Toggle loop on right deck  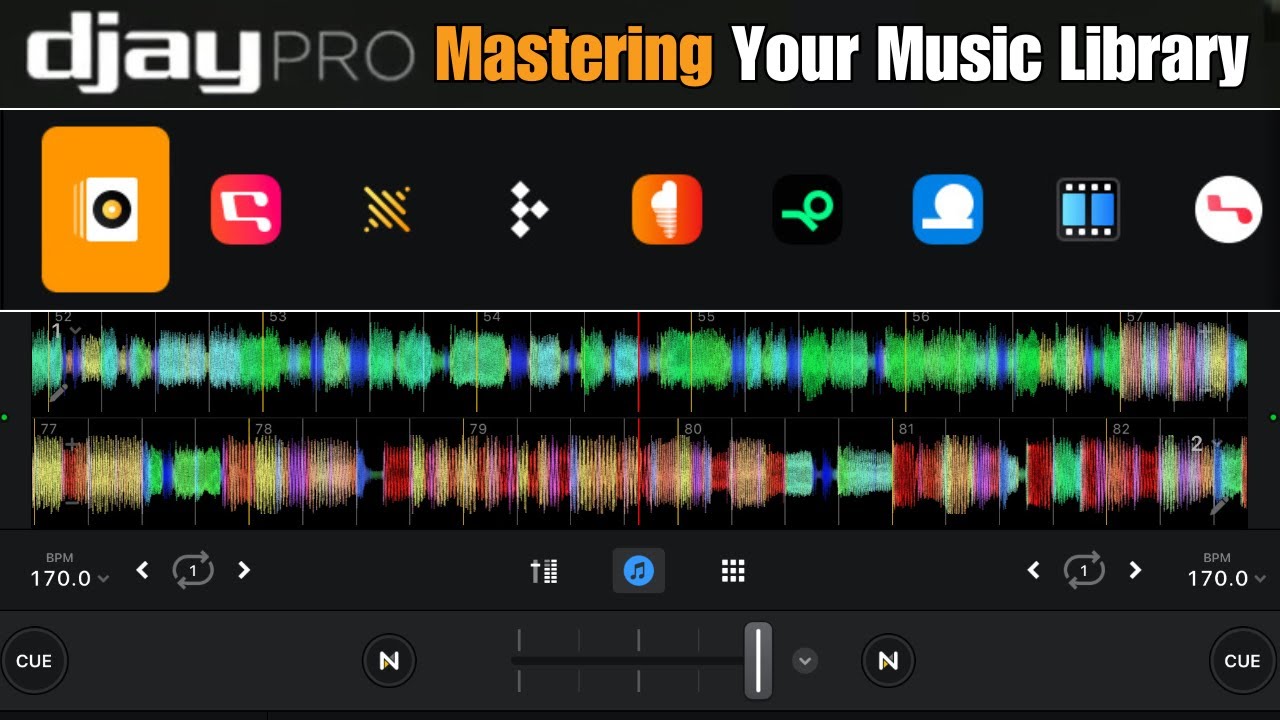click(1083, 571)
